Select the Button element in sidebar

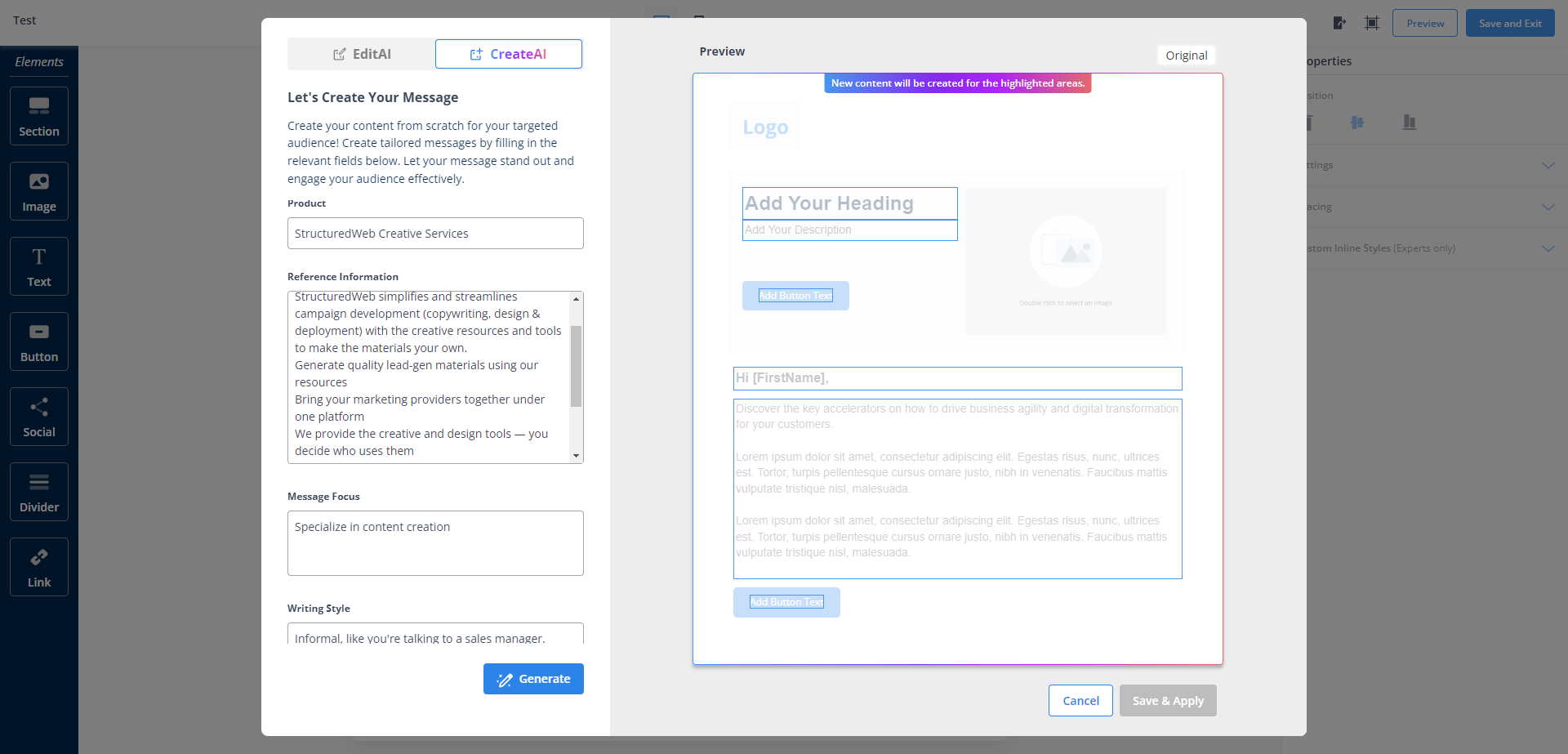pos(38,341)
